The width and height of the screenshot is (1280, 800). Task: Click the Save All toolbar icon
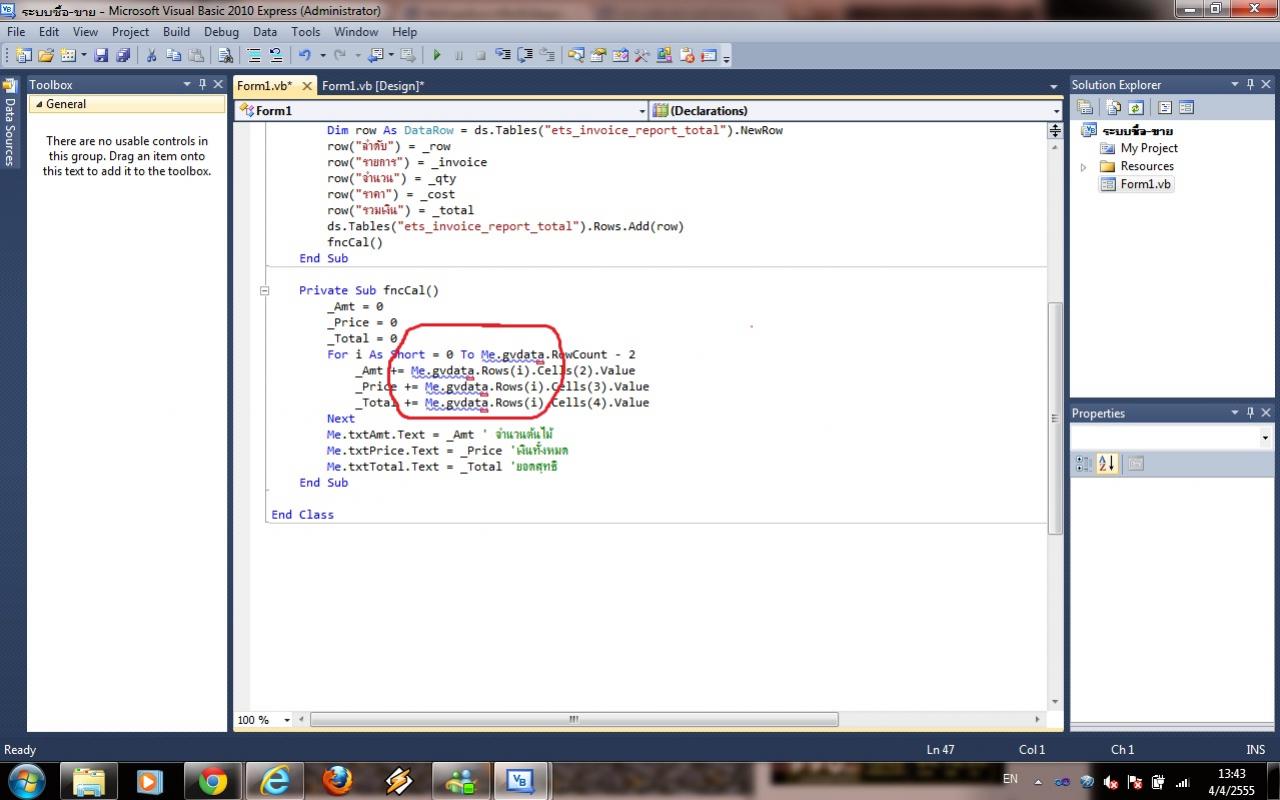click(x=122, y=56)
